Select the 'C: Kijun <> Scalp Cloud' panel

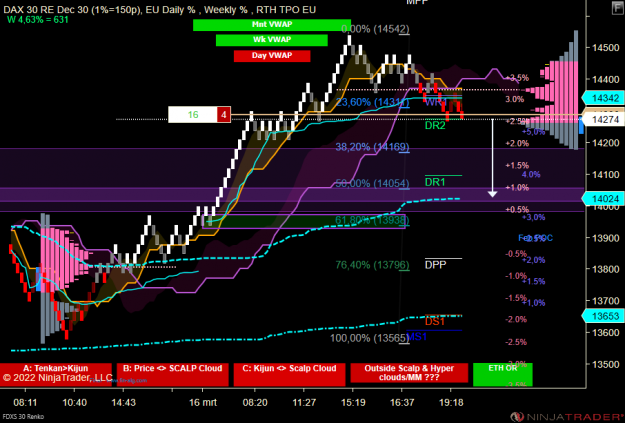[x=289, y=374]
